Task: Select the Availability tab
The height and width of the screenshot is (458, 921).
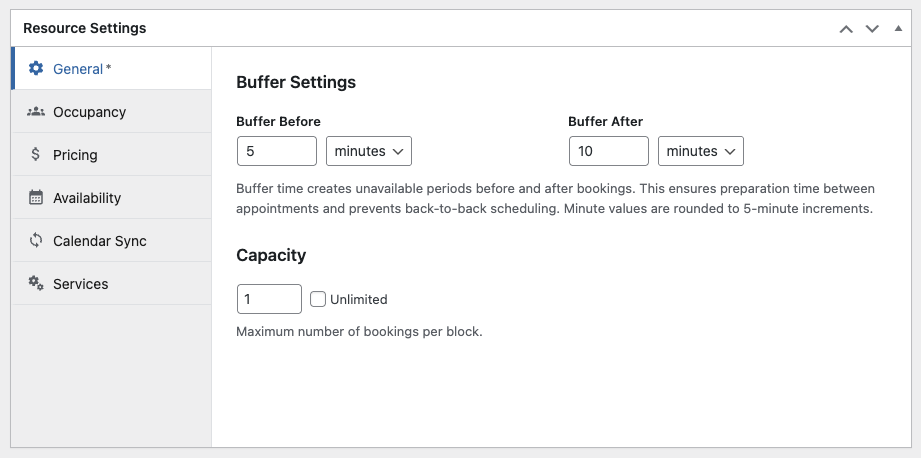Action: tap(87, 198)
